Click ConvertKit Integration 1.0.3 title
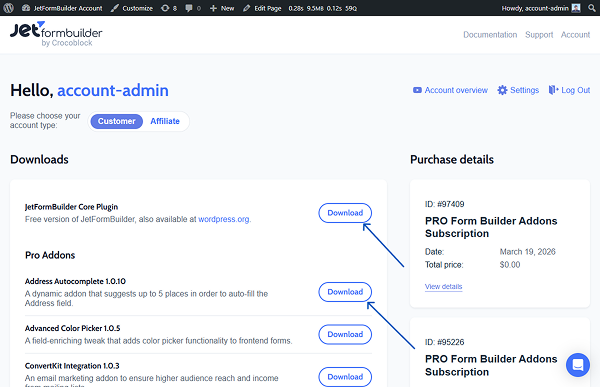Image resolution: width=600 pixels, height=387 pixels. (72, 366)
